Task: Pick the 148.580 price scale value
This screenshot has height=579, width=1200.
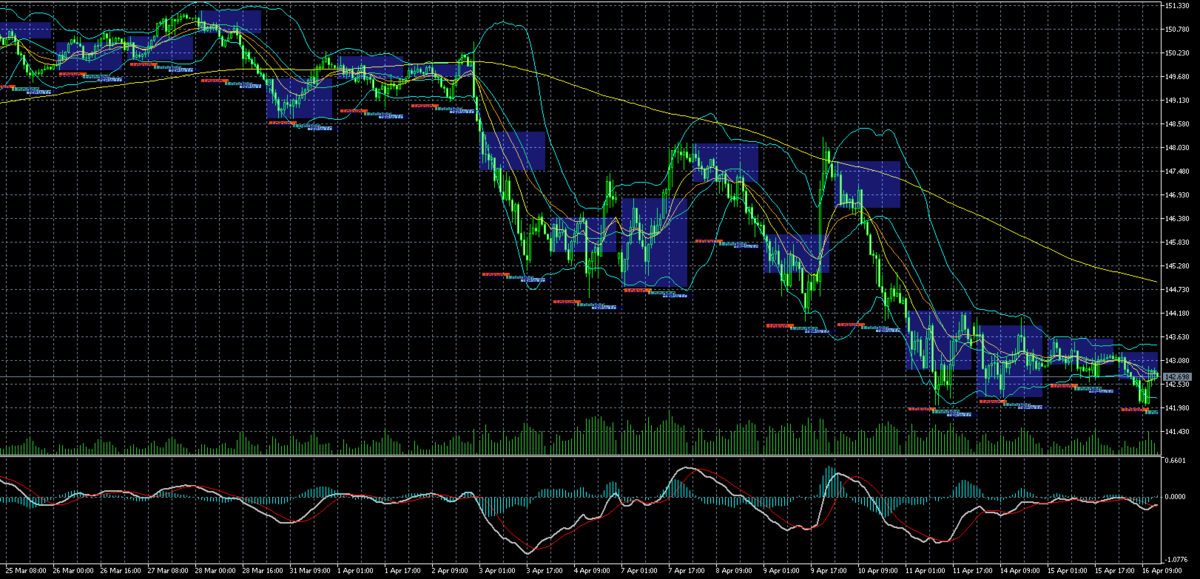Action: click(x=1178, y=124)
